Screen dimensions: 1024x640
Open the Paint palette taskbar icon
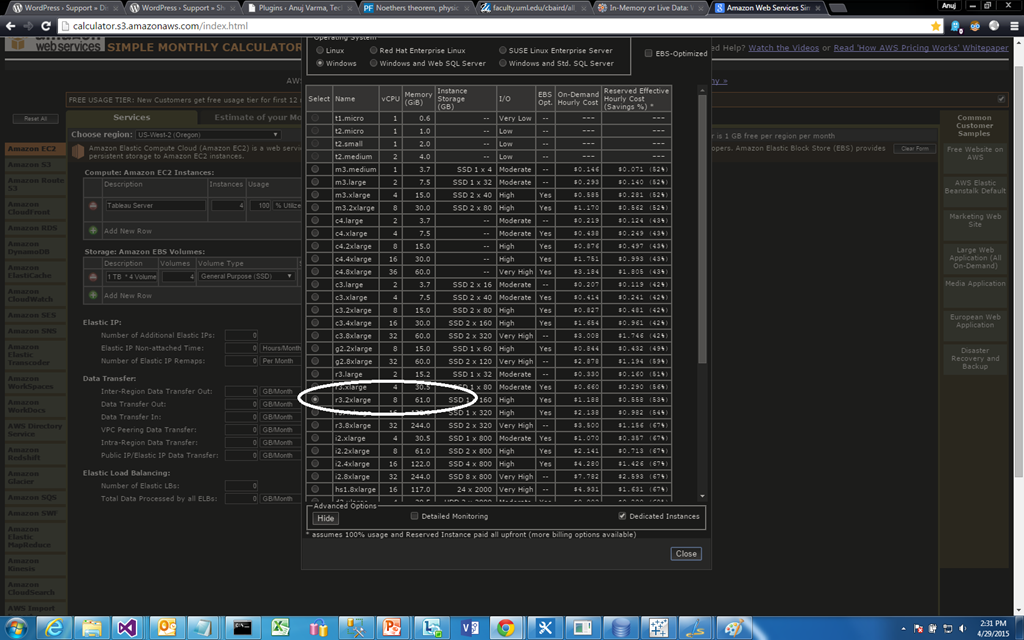[733, 628]
